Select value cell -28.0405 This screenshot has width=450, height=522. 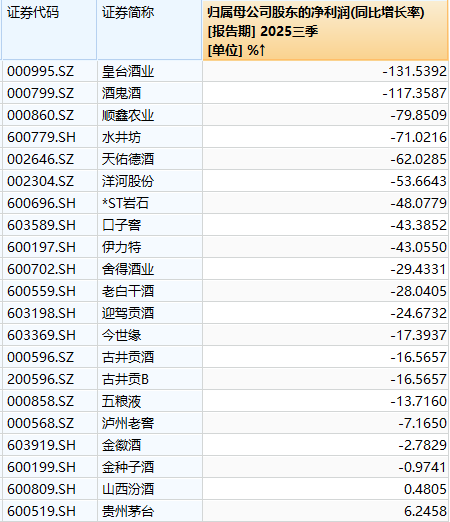point(325,291)
